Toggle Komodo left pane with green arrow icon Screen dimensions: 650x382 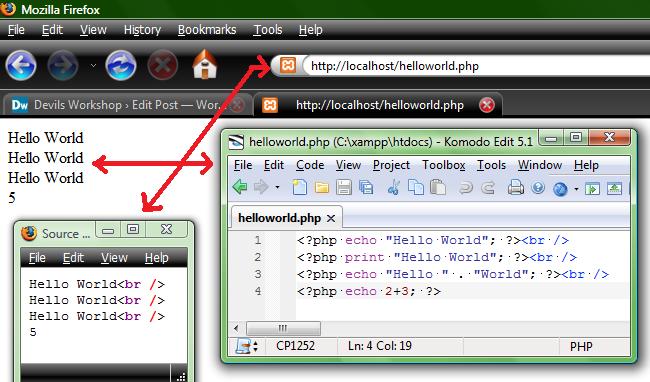(x=592, y=189)
